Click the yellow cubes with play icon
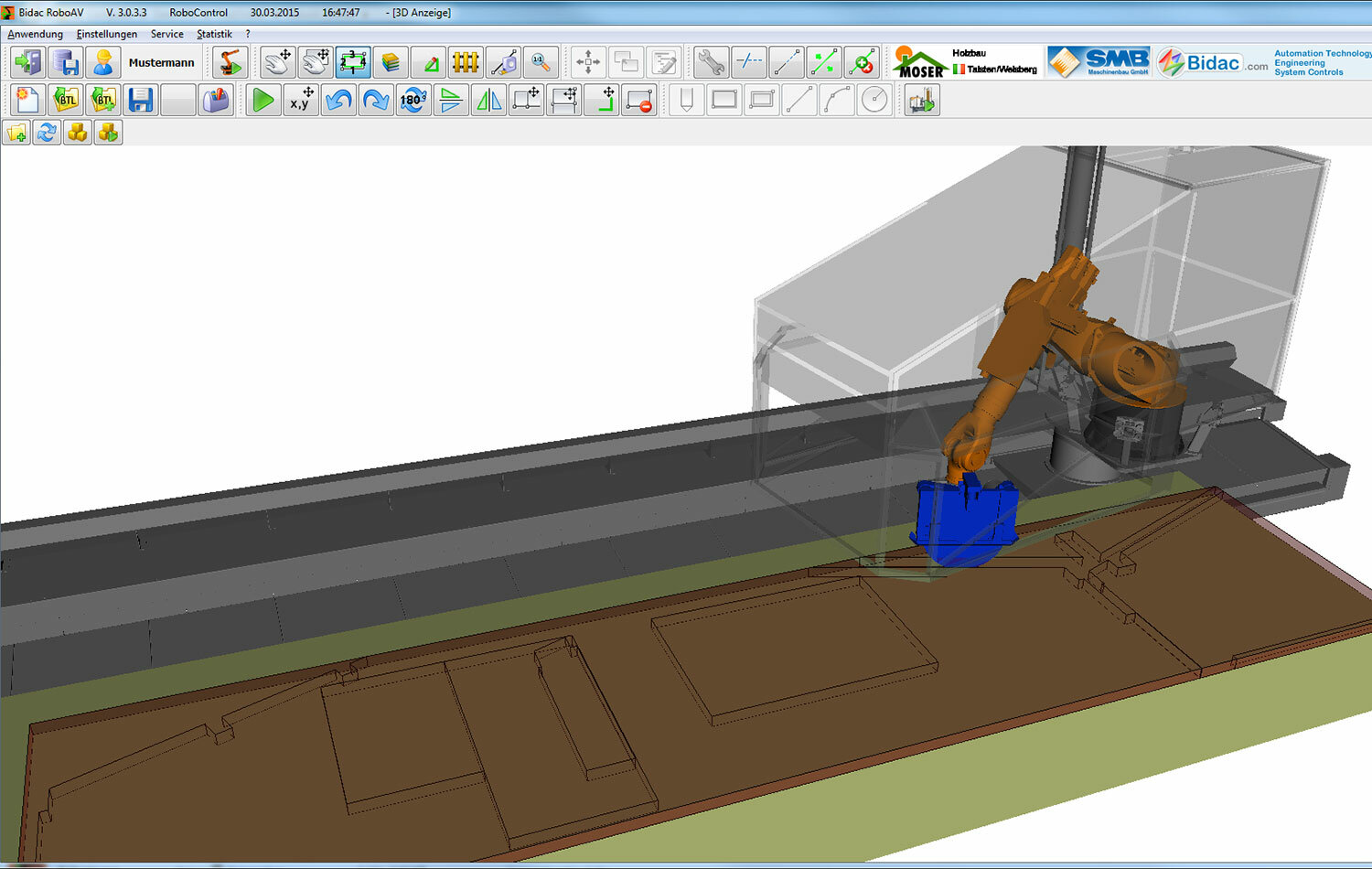Image resolution: width=1372 pixels, height=869 pixels. [x=108, y=133]
